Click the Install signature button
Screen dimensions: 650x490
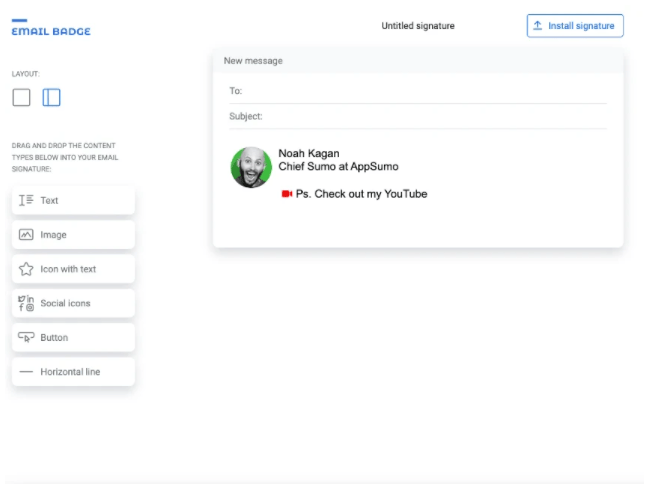click(x=575, y=26)
